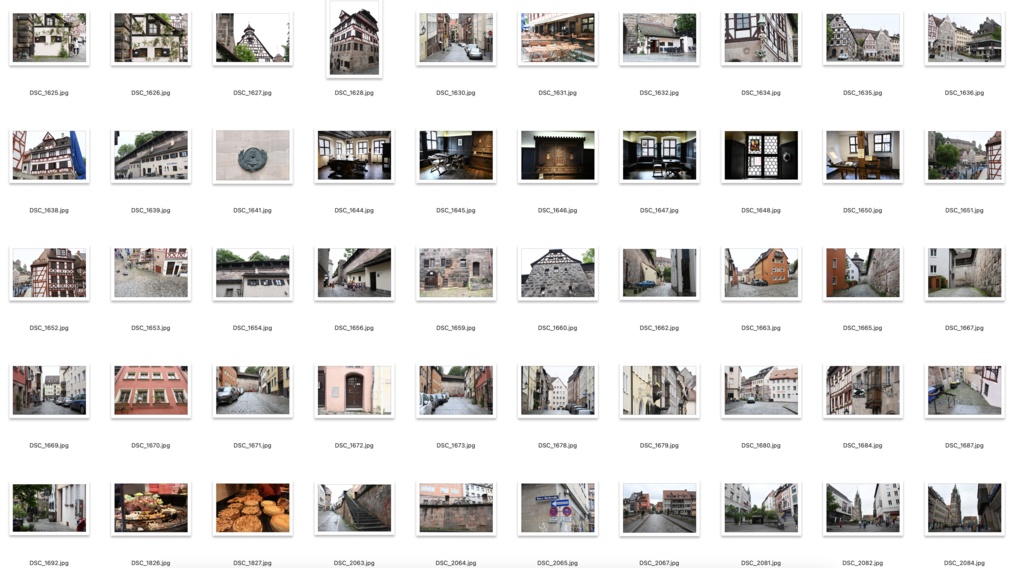The image size is (1024, 568).
Task: Select the DSC_1625.jpg photo thumbnail
Action: point(49,38)
